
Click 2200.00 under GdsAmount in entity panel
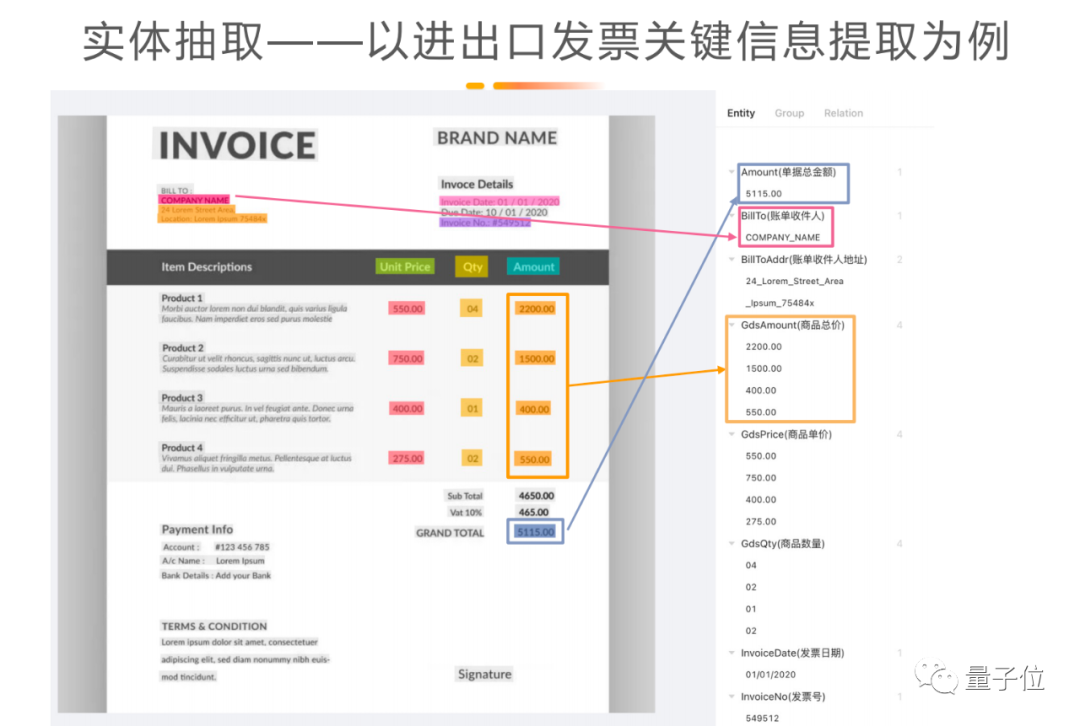763,346
